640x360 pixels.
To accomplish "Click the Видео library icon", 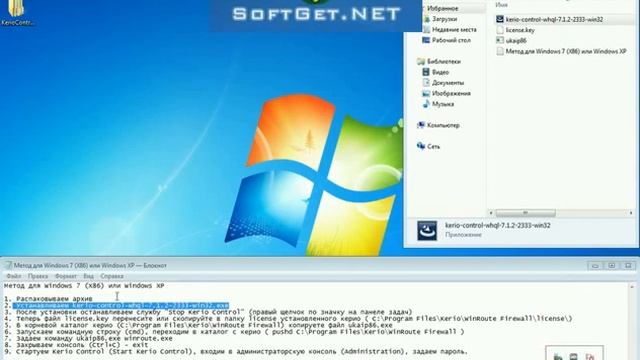I will coord(426,72).
